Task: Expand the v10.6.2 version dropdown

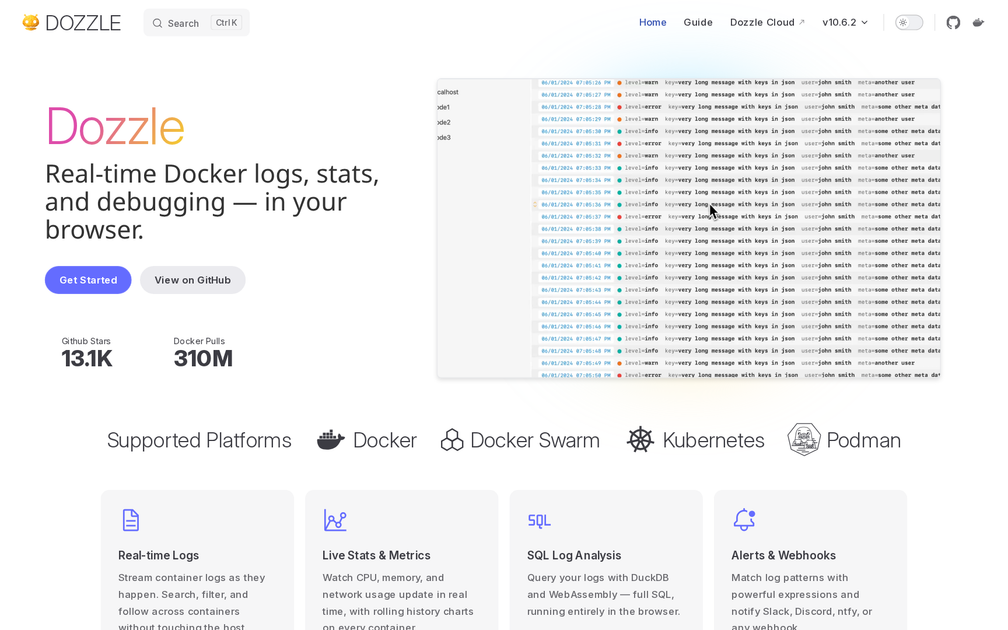Action: point(845,22)
